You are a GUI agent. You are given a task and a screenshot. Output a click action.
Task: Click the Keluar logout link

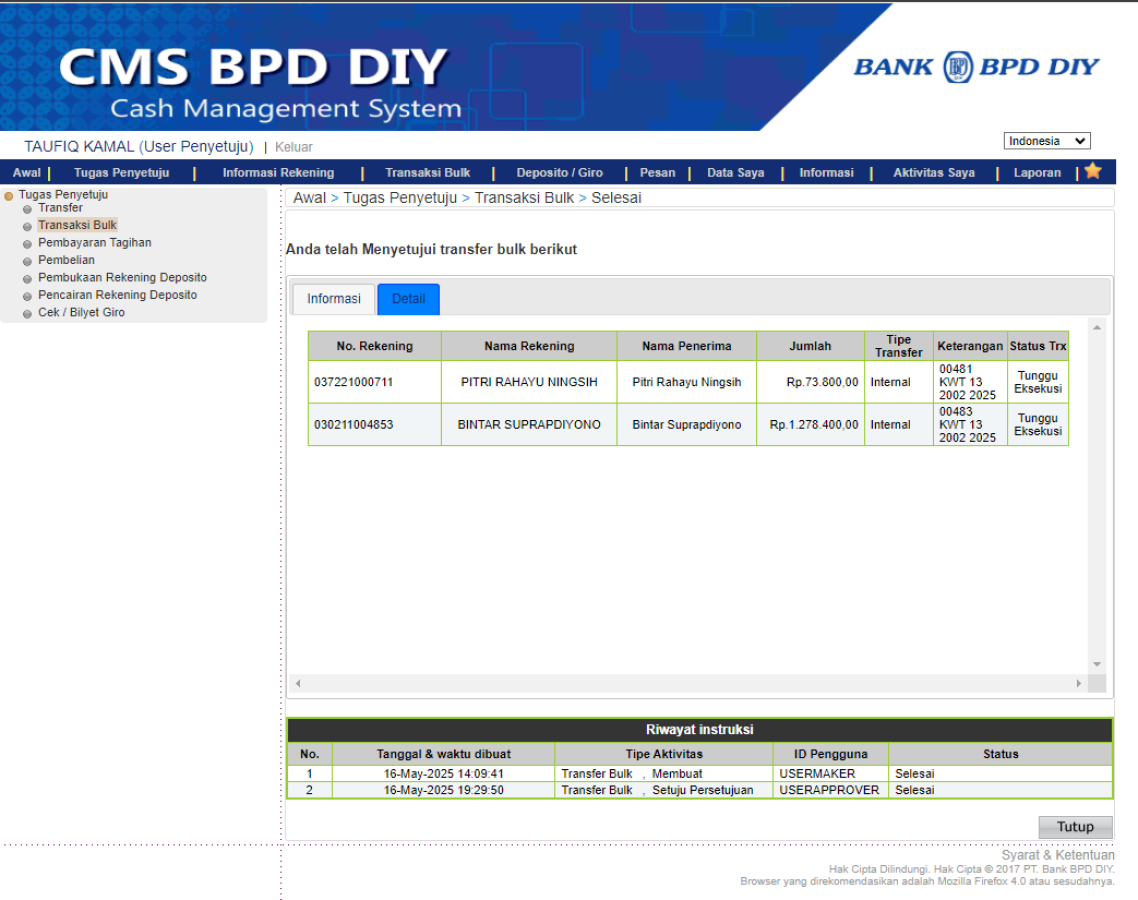293,147
